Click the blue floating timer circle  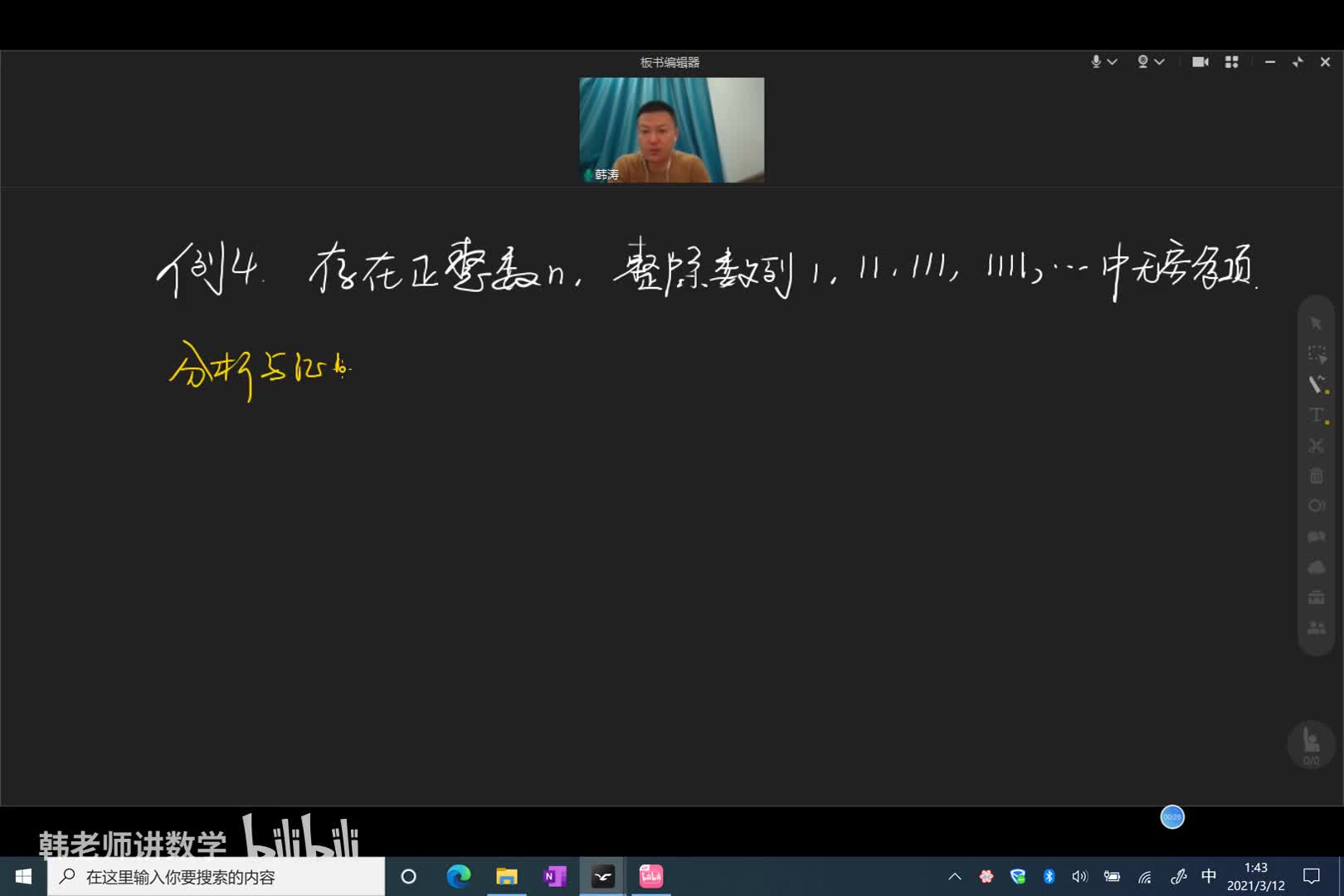pos(1172,817)
